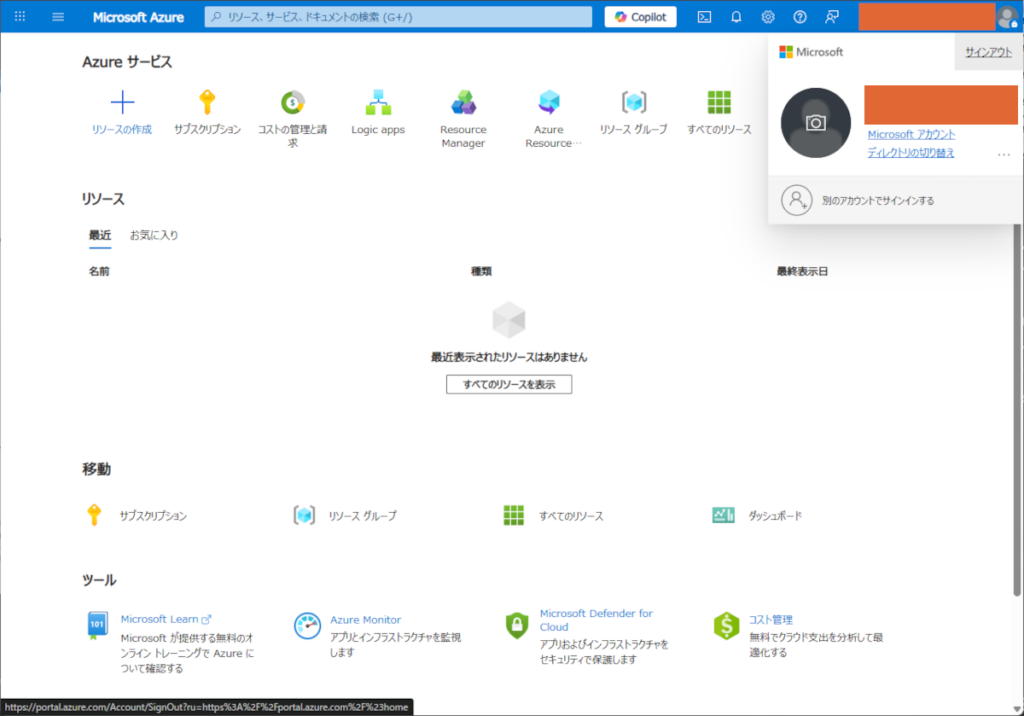
Task: Click the Microsoft Azure home title
Action: (138, 17)
